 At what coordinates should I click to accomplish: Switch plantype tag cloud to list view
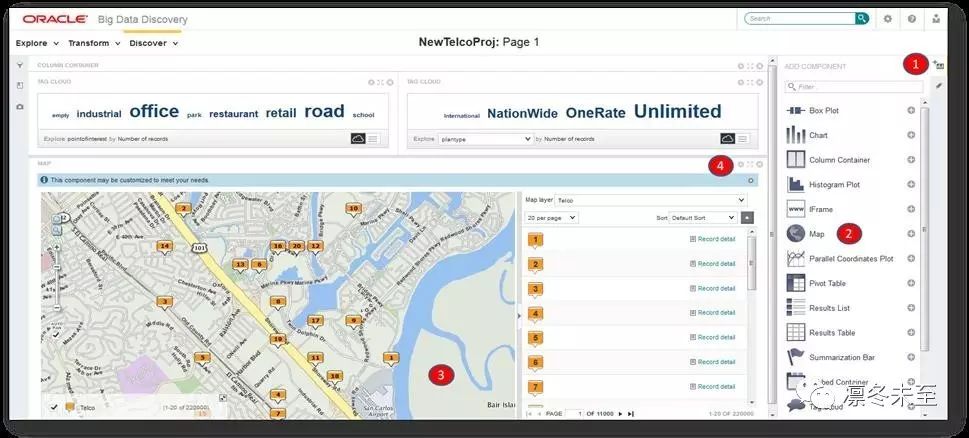742,139
